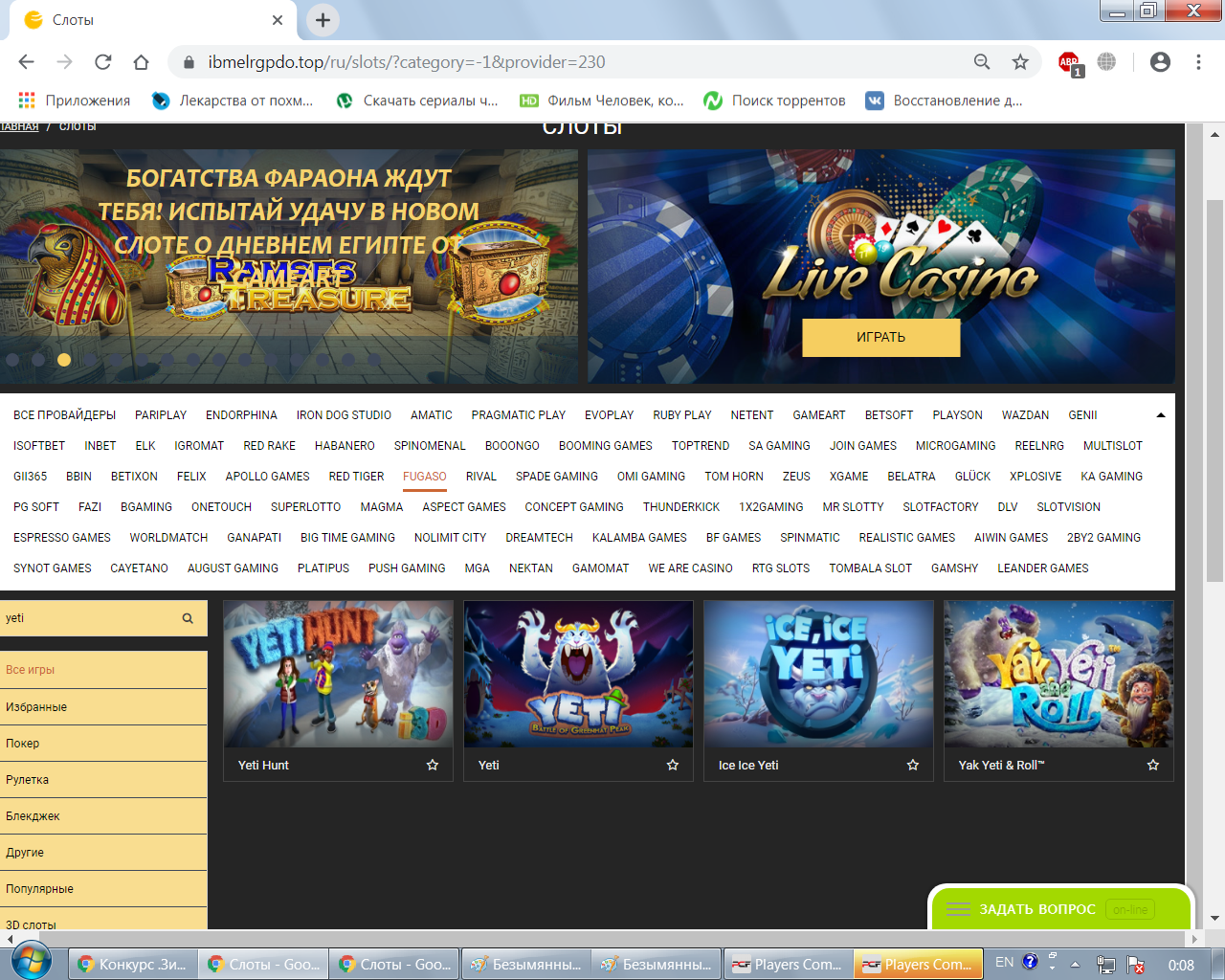
Task: Collapse the providers list arrow
Action: tap(1161, 415)
